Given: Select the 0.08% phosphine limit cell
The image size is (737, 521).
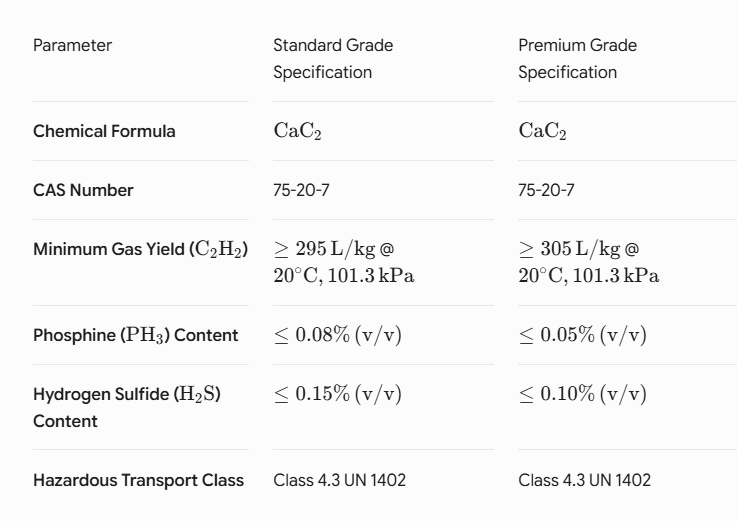Looking at the screenshot, I should pyautogui.click(x=337, y=335).
